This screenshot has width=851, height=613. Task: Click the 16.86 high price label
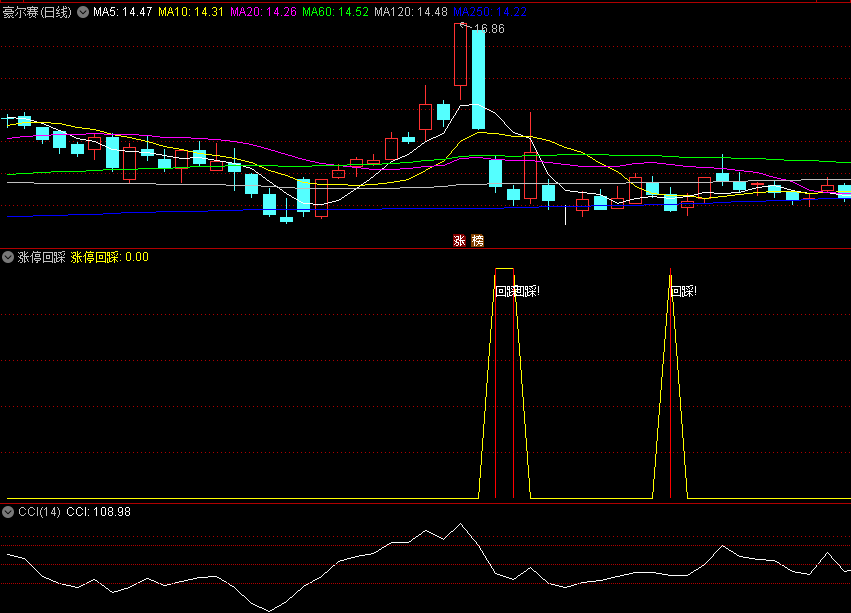pyautogui.click(x=489, y=29)
